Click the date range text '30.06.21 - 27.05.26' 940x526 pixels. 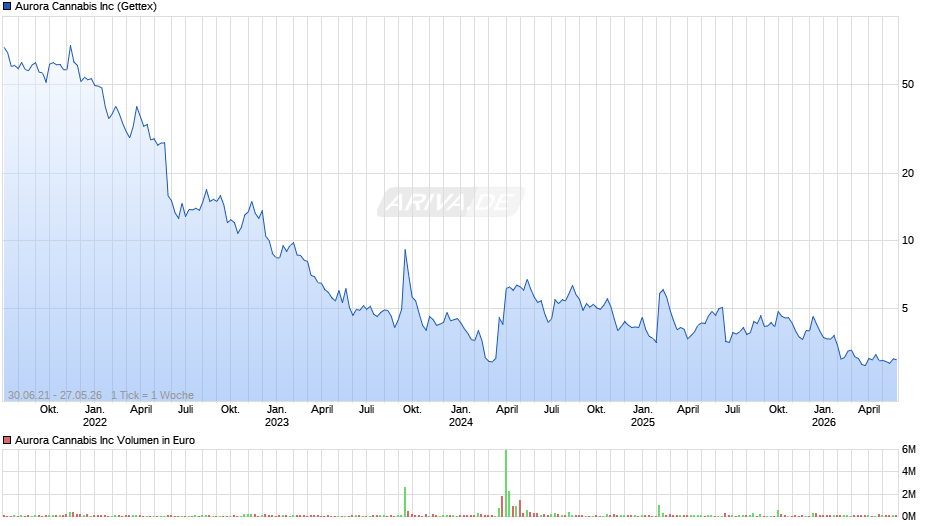tap(55, 395)
